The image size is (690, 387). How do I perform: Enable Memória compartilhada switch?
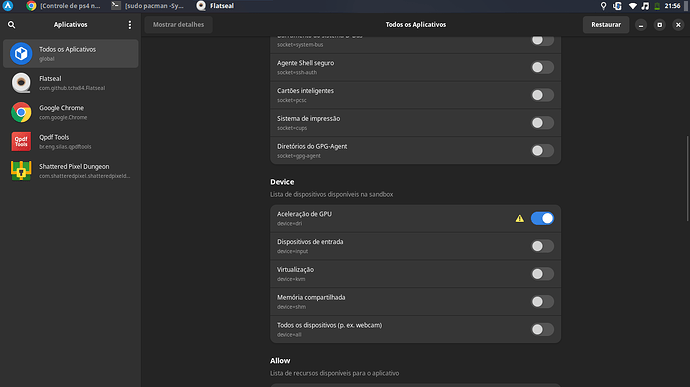click(x=542, y=302)
